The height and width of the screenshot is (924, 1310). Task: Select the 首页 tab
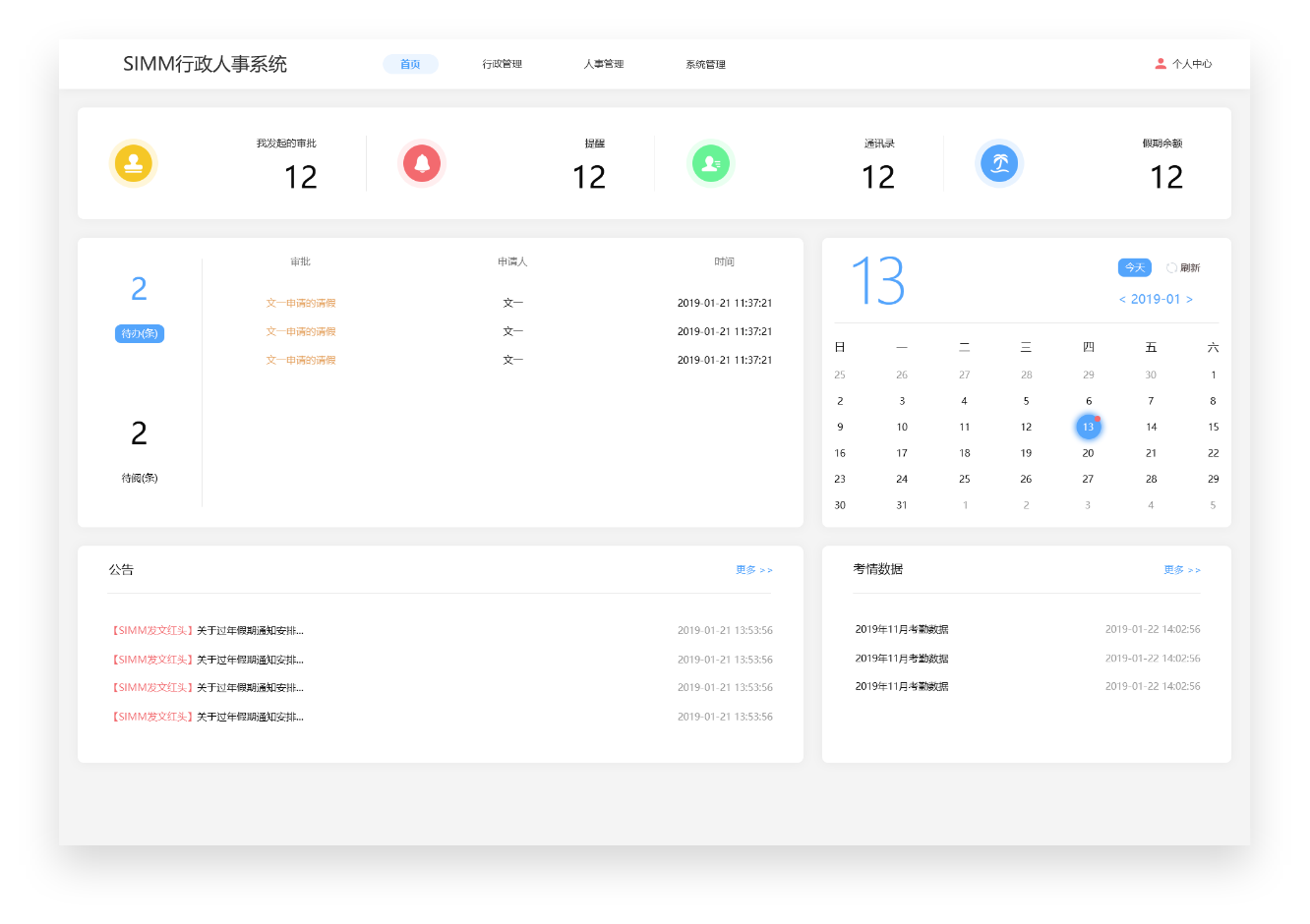[x=410, y=64]
